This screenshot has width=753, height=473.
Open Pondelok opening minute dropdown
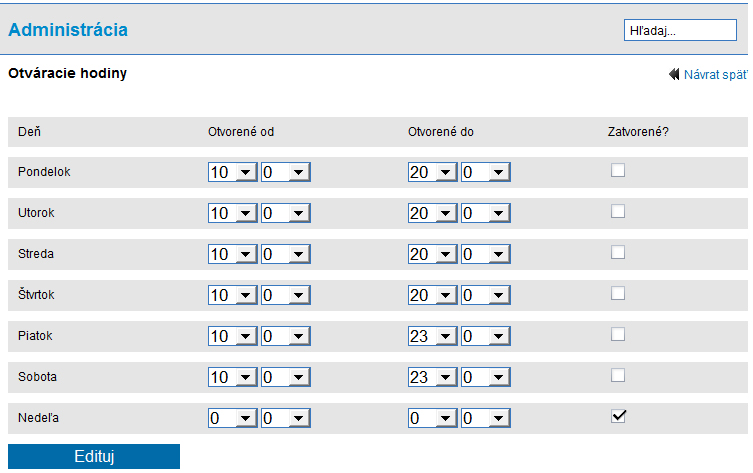[x=286, y=172]
